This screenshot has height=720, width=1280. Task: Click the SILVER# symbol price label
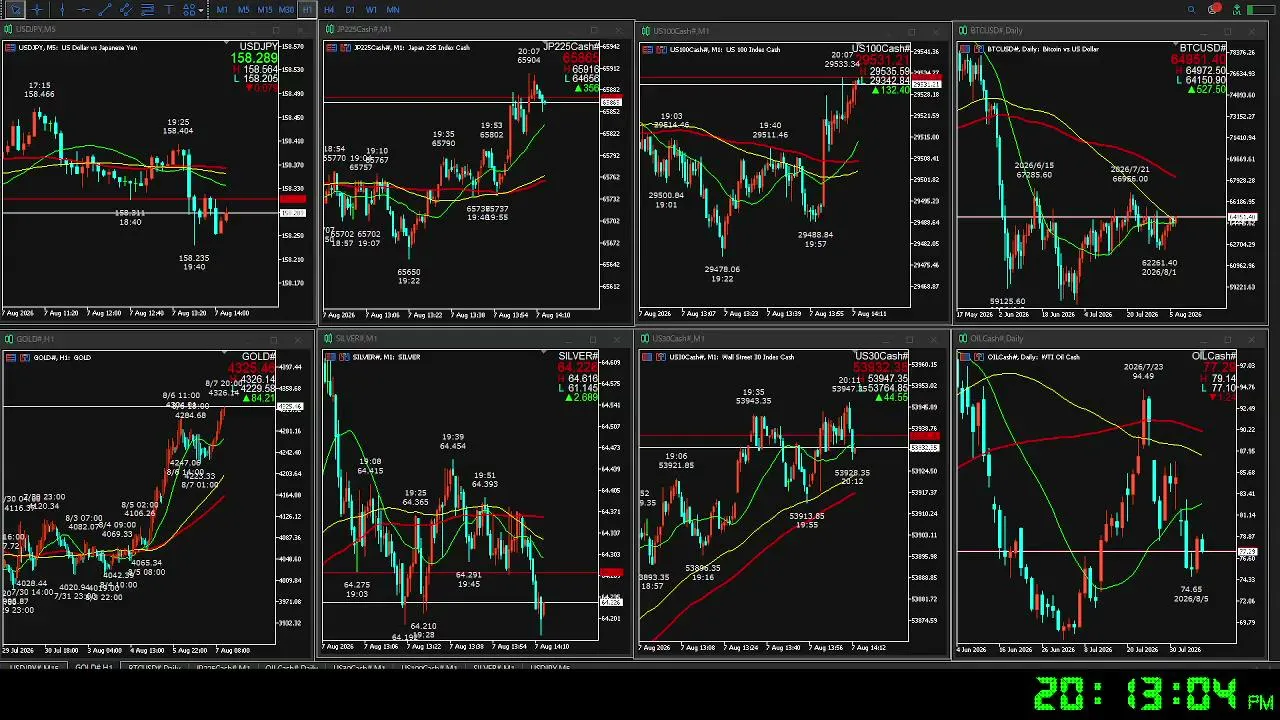point(578,356)
